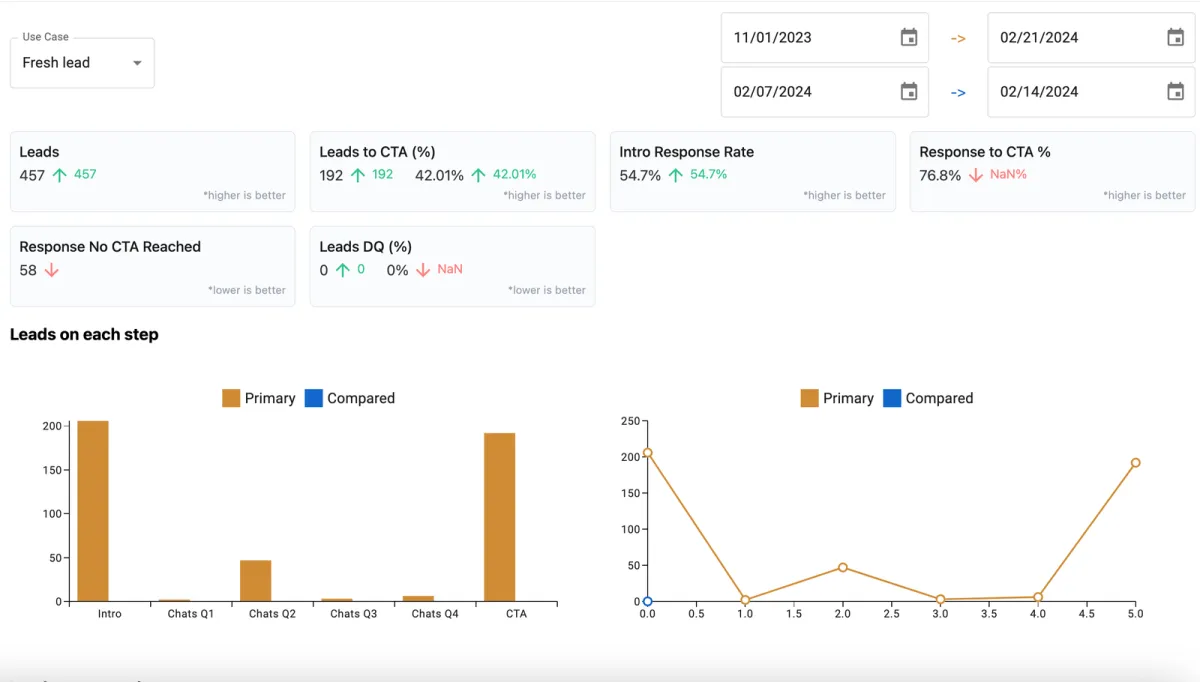The height and width of the screenshot is (682, 1200).
Task: Click *lower is better note in Leads DQ
Action: point(547,290)
